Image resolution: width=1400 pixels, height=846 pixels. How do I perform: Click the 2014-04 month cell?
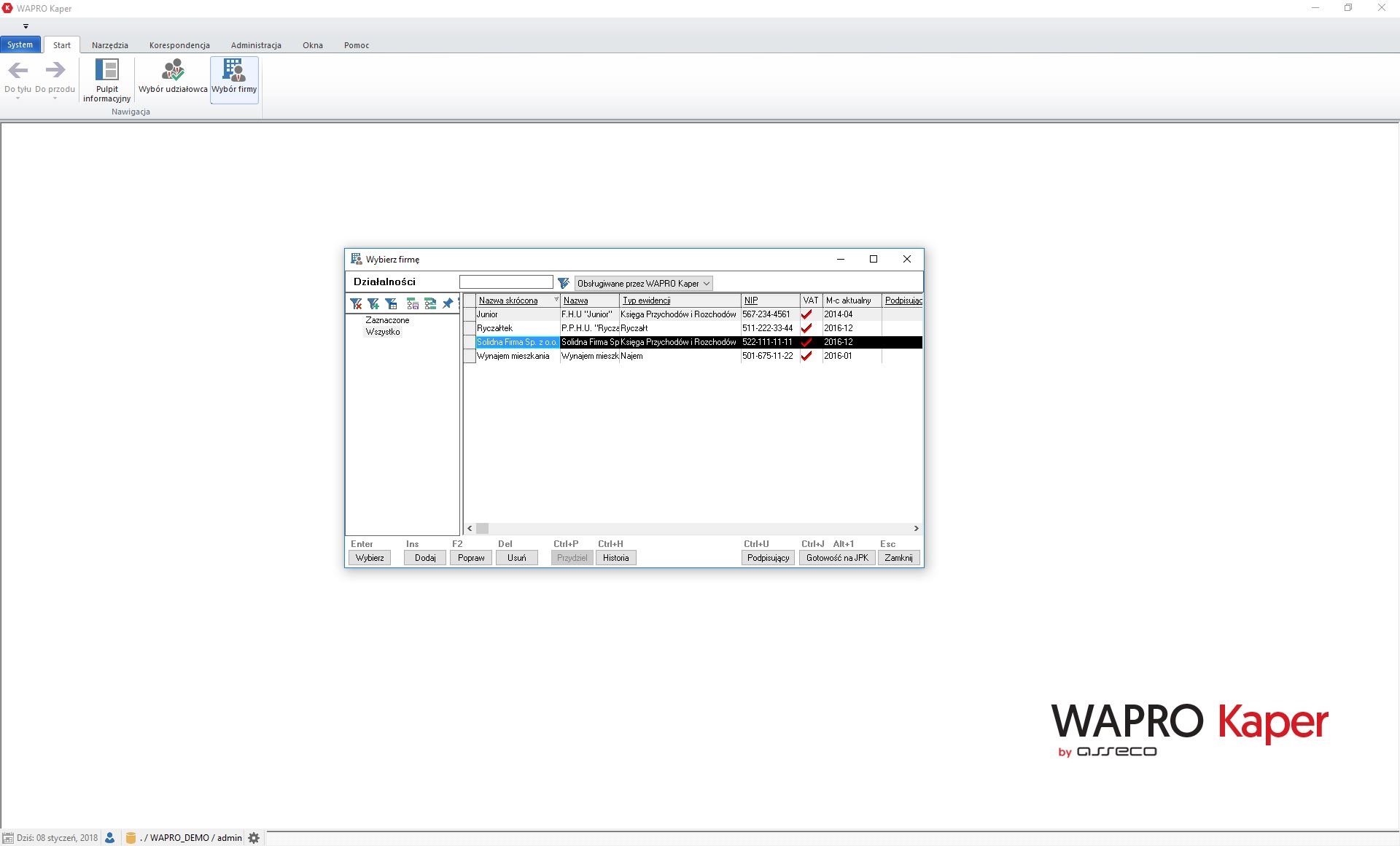click(x=852, y=314)
